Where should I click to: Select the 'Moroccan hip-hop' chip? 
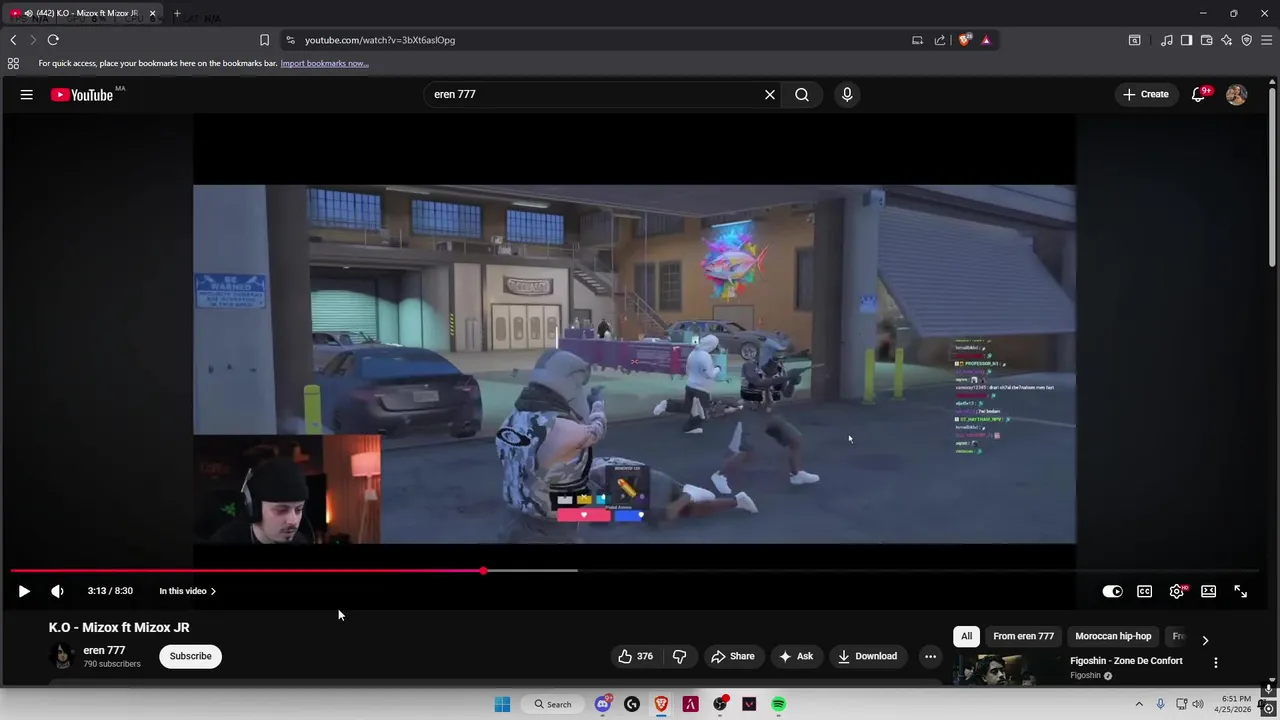[x=1113, y=636]
